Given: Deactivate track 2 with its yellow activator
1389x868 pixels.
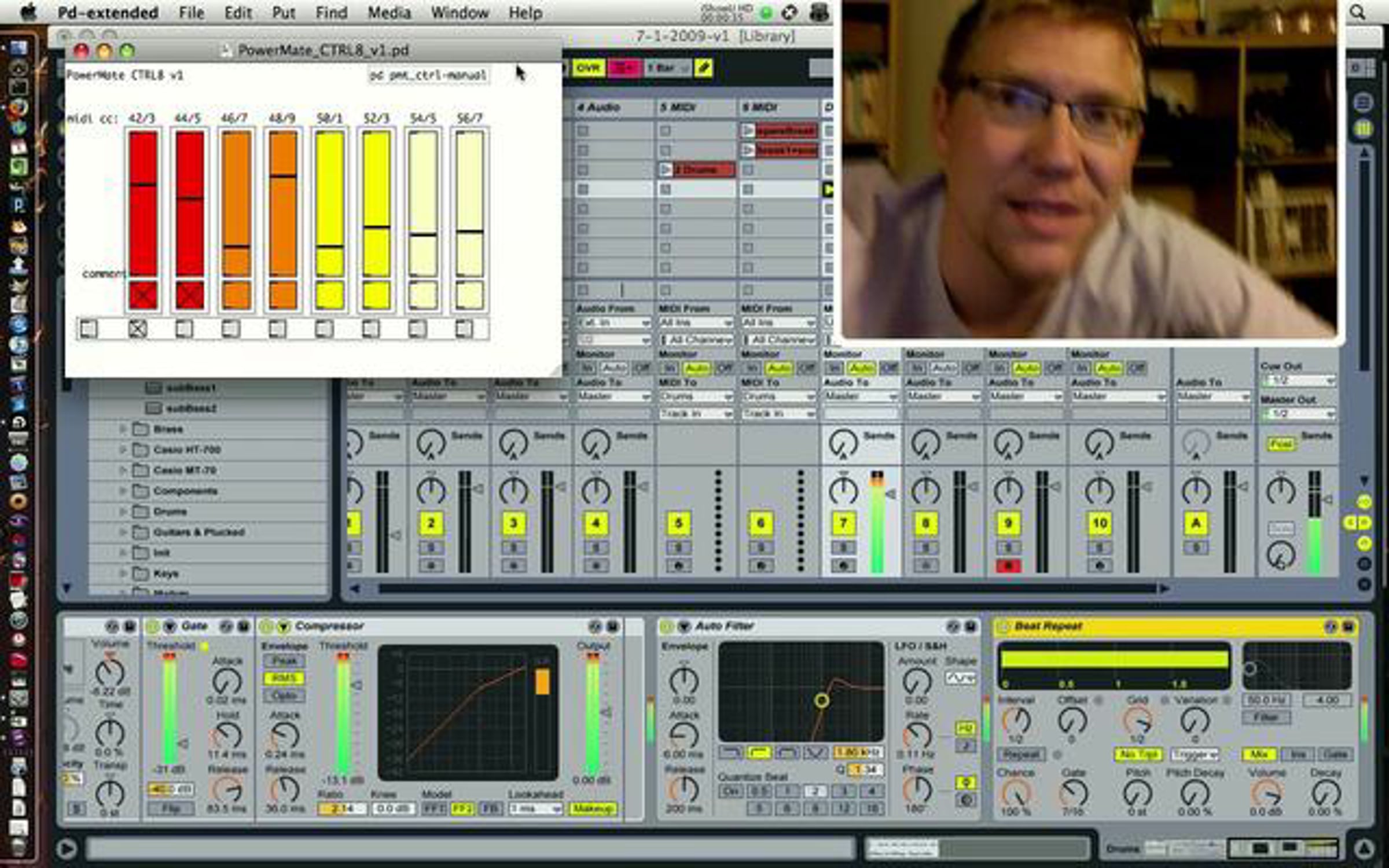Looking at the screenshot, I should click(x=431, y=524).
